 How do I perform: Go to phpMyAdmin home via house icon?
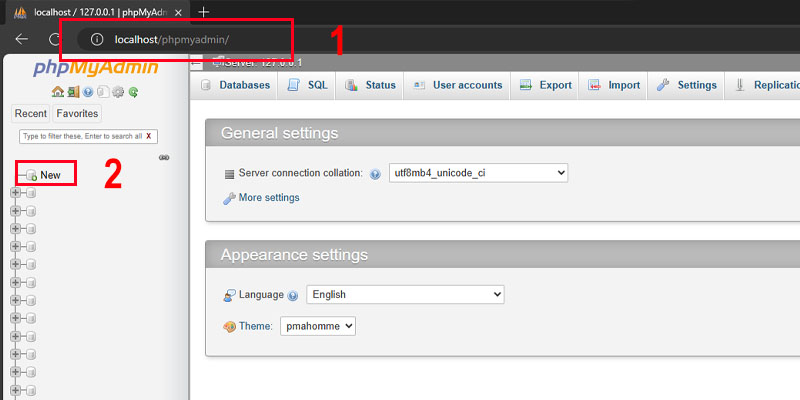point(58,92)
